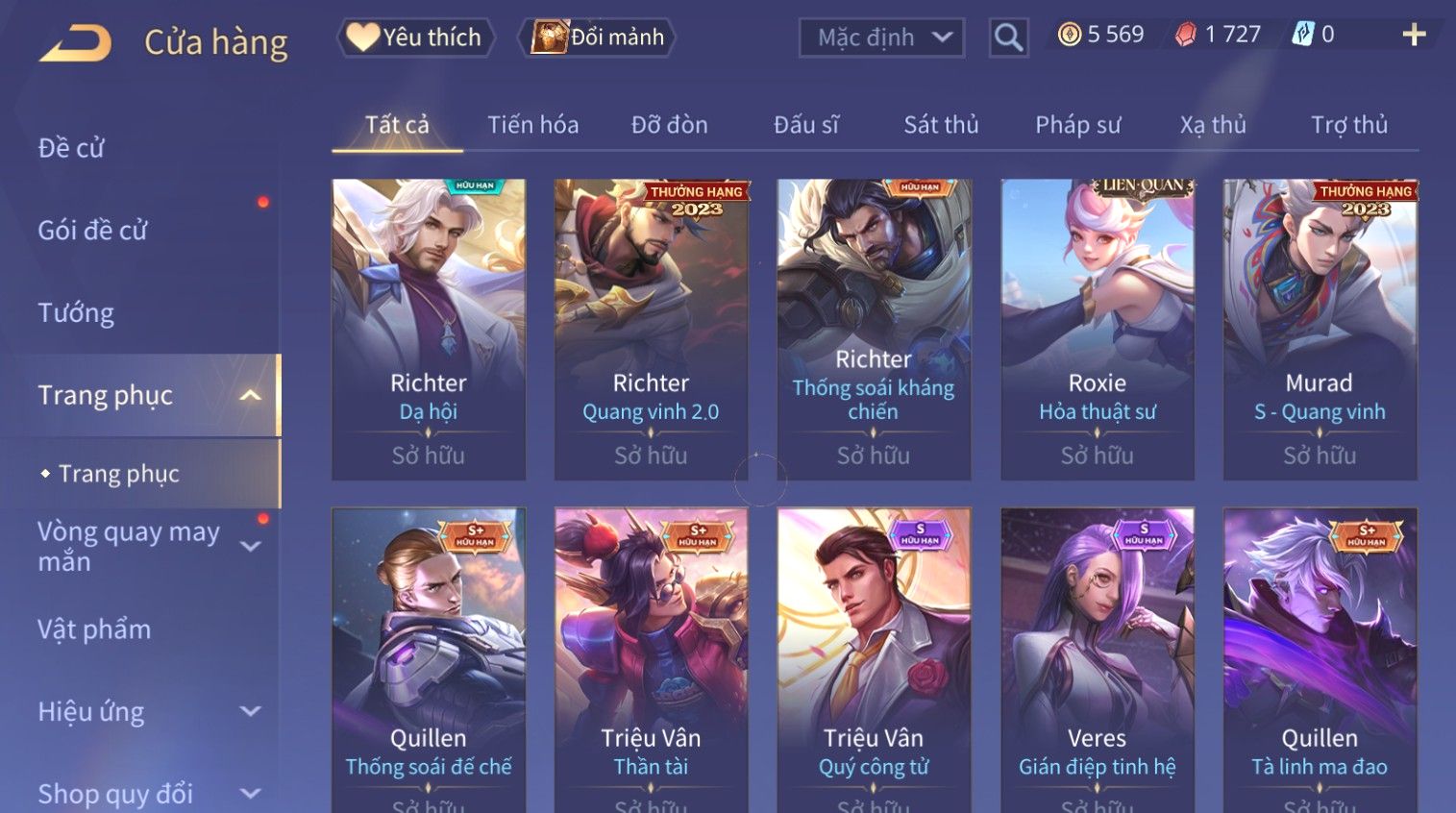Select Richter Dạ hội skin card

click(429, 330)
